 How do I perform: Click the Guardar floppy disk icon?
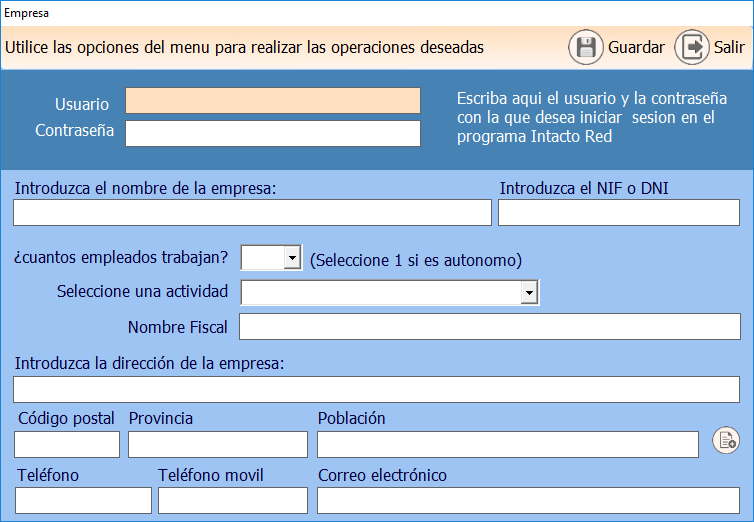click(x=586, y=47)
